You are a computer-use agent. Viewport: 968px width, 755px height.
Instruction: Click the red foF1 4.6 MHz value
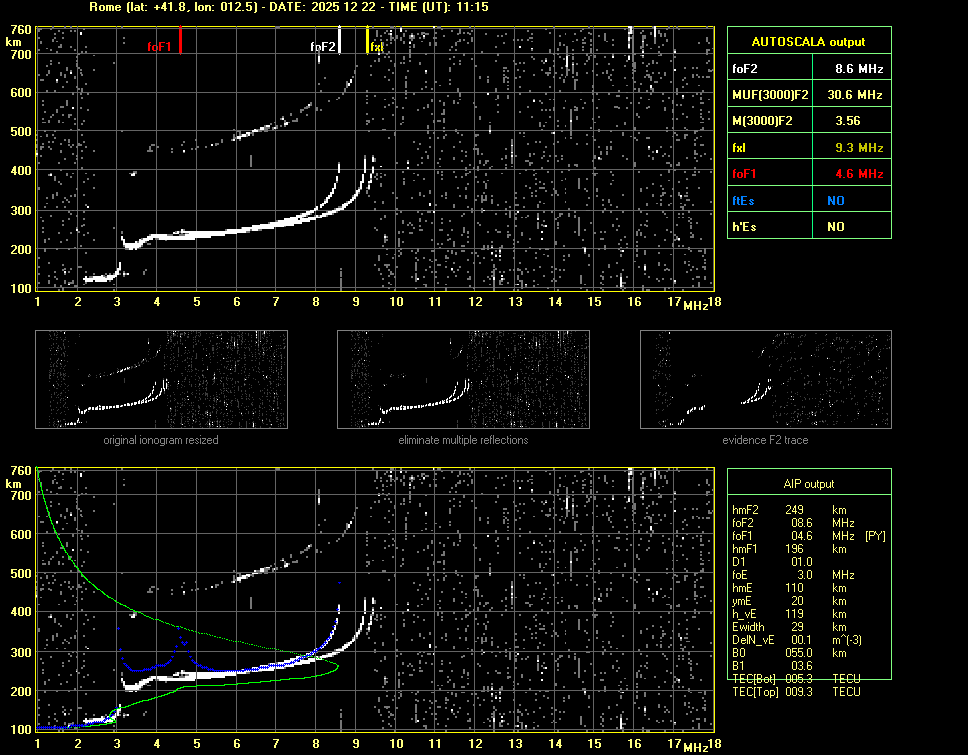(859, 173)
